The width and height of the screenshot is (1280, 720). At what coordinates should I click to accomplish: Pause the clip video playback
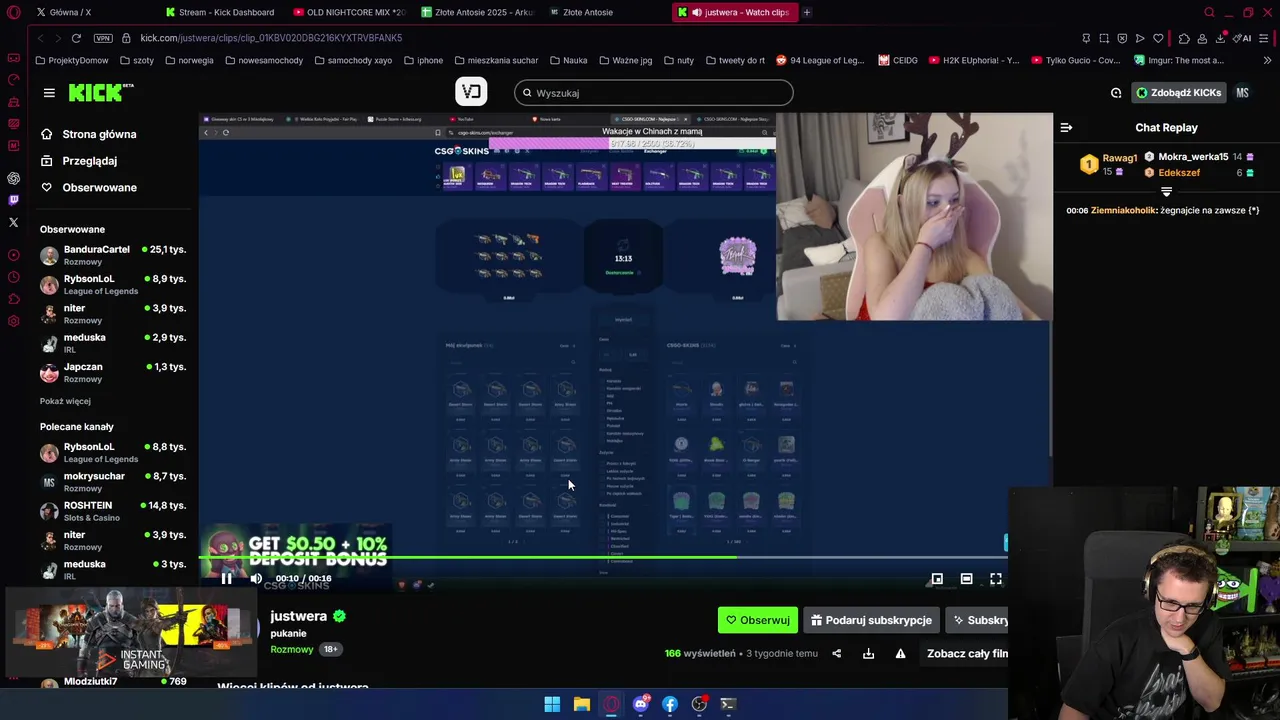(x=227, y=578)
